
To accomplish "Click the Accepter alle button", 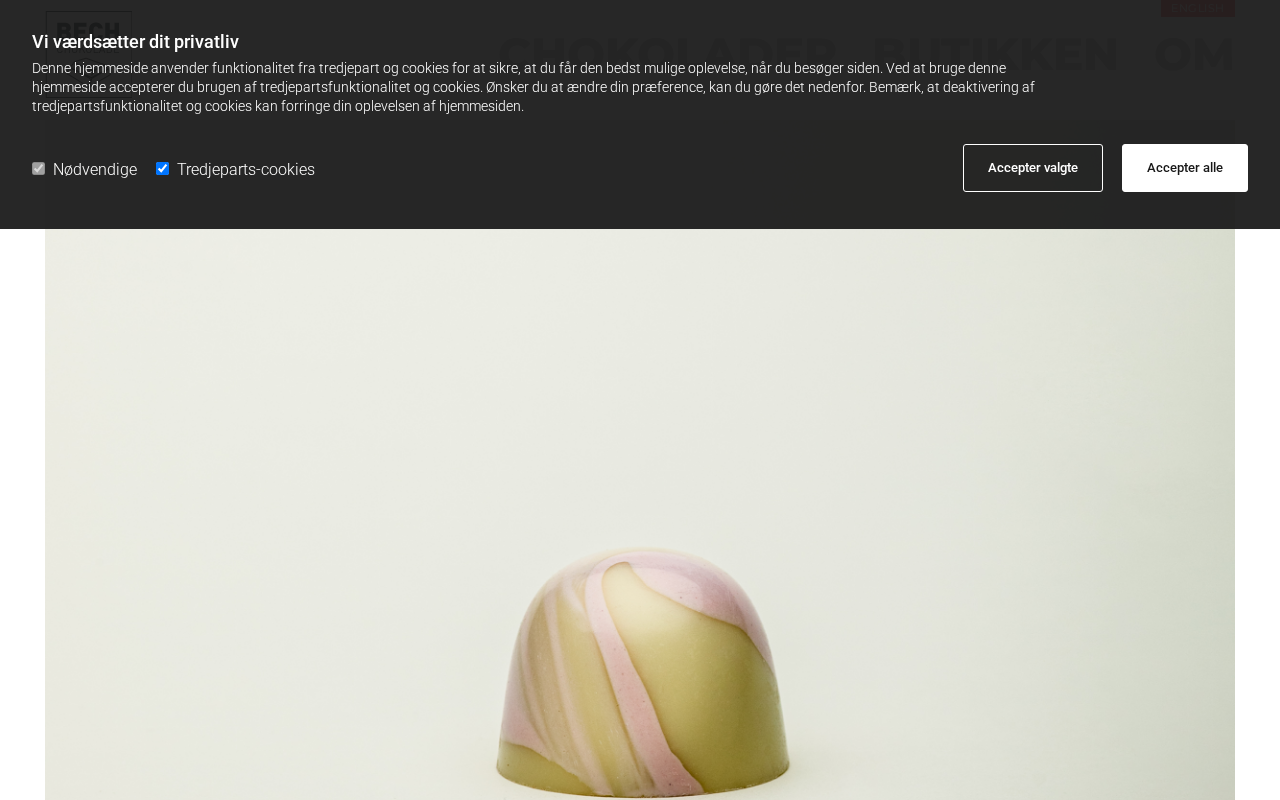I will [x=1185, y=168].
